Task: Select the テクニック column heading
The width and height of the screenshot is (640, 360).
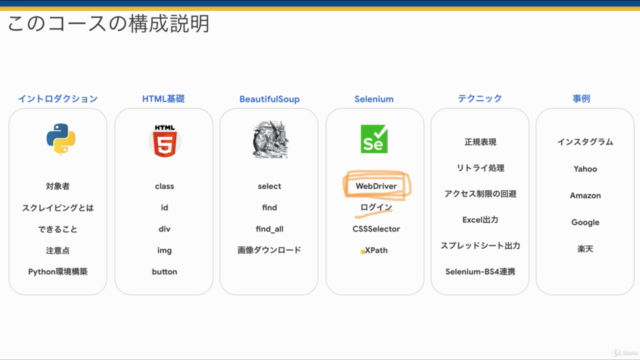Action: point(480,99)
